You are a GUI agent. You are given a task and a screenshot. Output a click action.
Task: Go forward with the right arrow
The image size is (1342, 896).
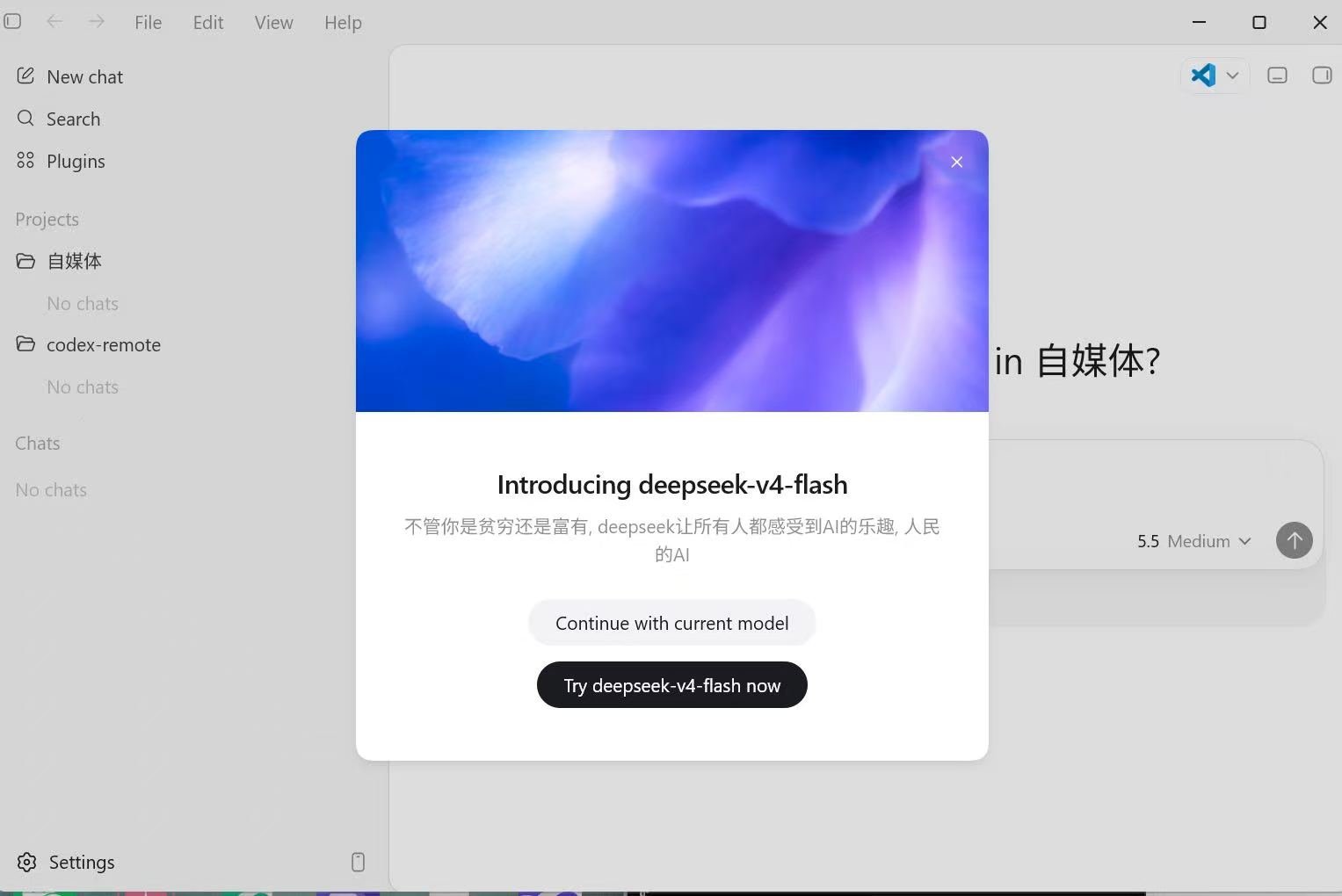click(x=96, y=21)
